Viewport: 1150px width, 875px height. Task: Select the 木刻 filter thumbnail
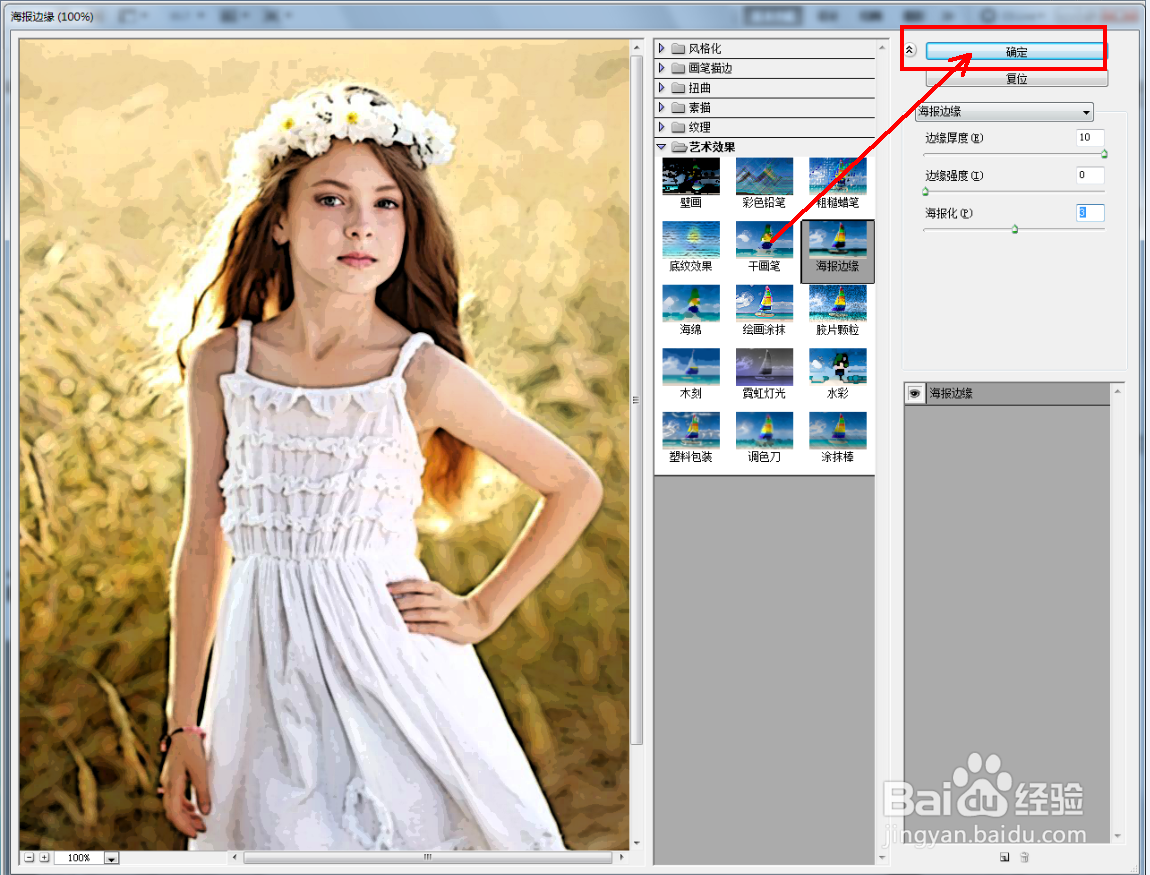(691, 367)
